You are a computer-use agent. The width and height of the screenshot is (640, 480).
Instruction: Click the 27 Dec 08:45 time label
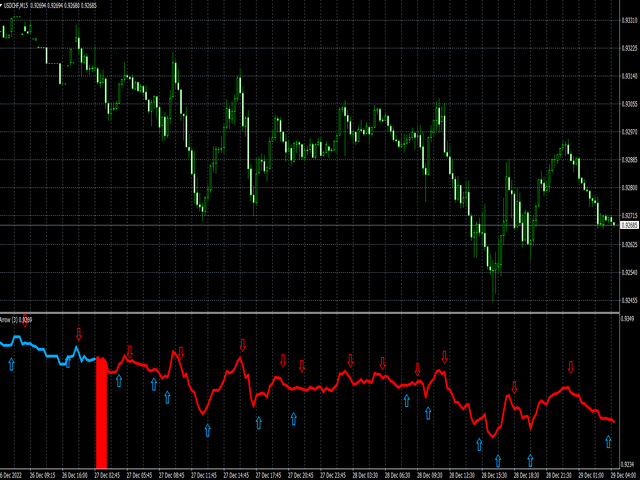point(171,476)
